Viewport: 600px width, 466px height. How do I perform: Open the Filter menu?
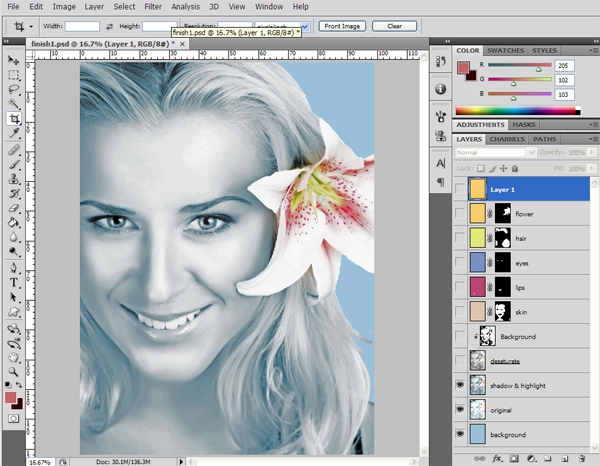coord(153,7)
